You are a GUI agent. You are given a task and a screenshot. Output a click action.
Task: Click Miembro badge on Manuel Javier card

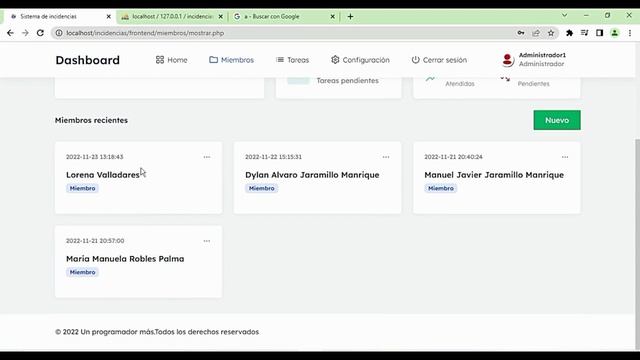pos(441,188)
